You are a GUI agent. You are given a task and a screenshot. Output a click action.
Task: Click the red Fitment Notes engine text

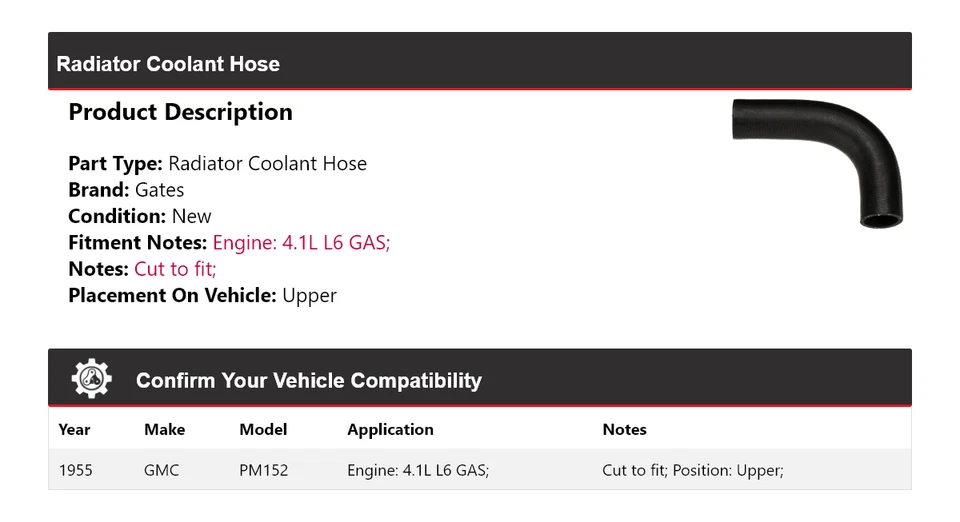pyautogui.click(x=301, y=243)
